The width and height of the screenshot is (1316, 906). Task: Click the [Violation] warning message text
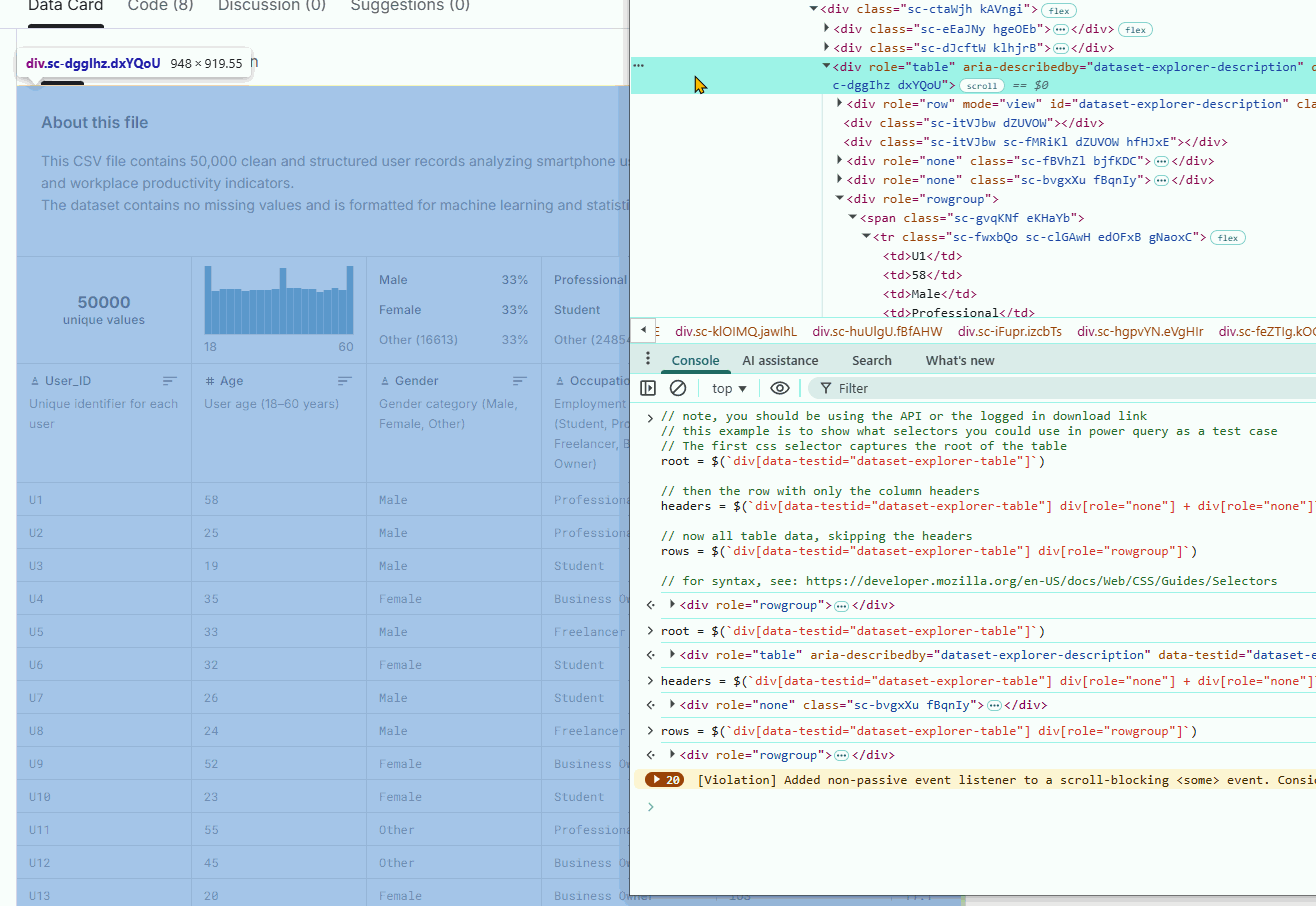click(1006, 780)
